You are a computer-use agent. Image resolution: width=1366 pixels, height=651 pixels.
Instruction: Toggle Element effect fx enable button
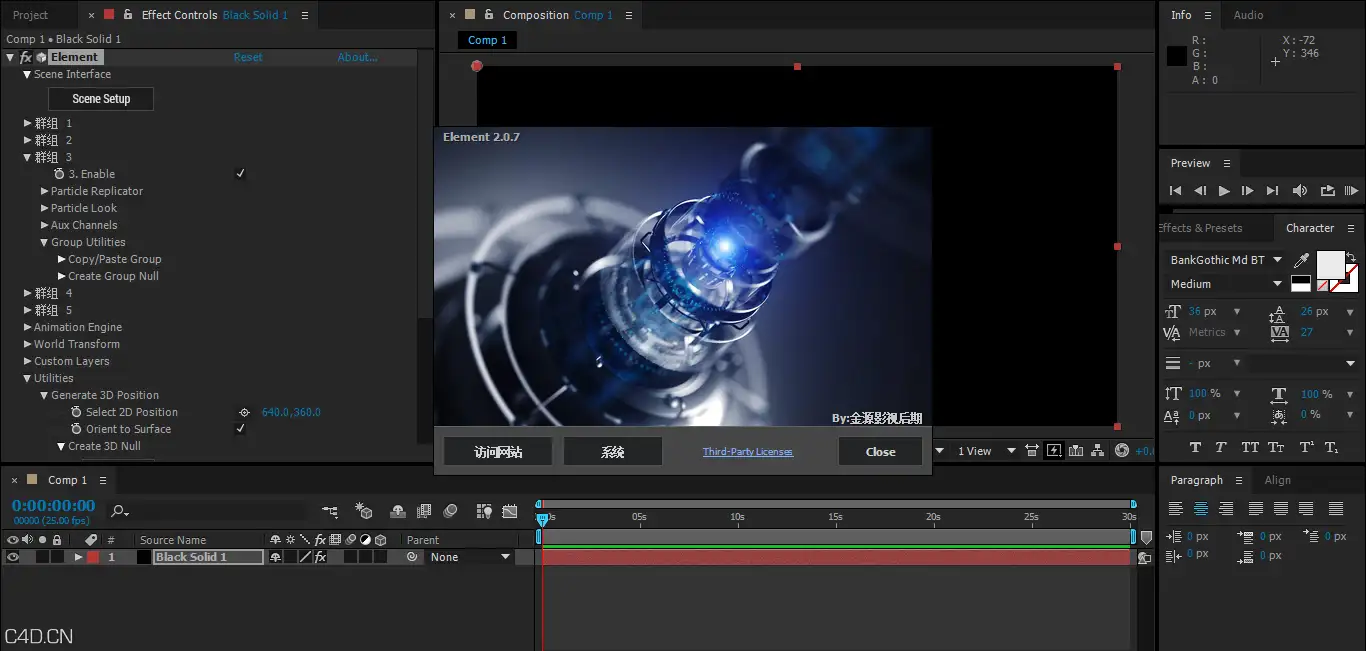[26, 57]
